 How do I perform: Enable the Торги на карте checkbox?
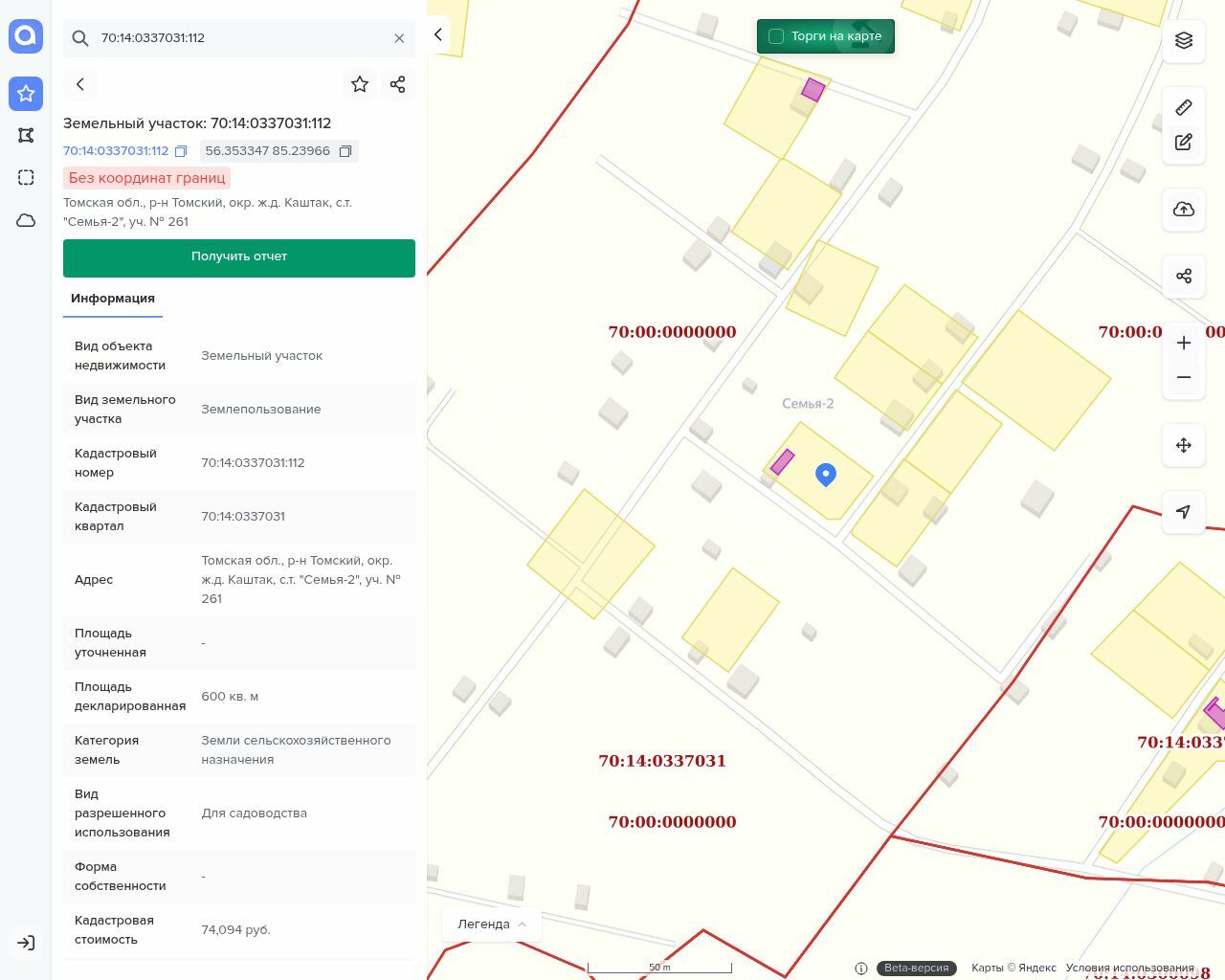pyautogui.click(x=776, y=36)
